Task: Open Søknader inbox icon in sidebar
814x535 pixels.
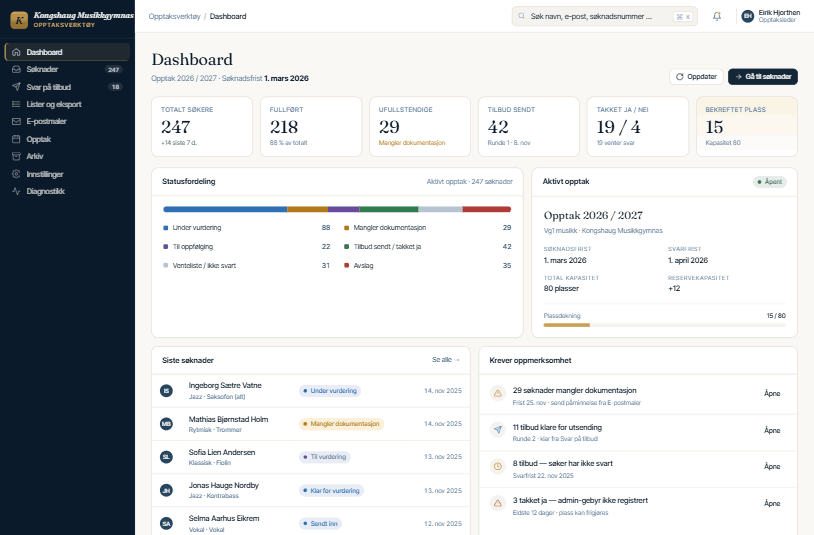Action: [16, 69]
